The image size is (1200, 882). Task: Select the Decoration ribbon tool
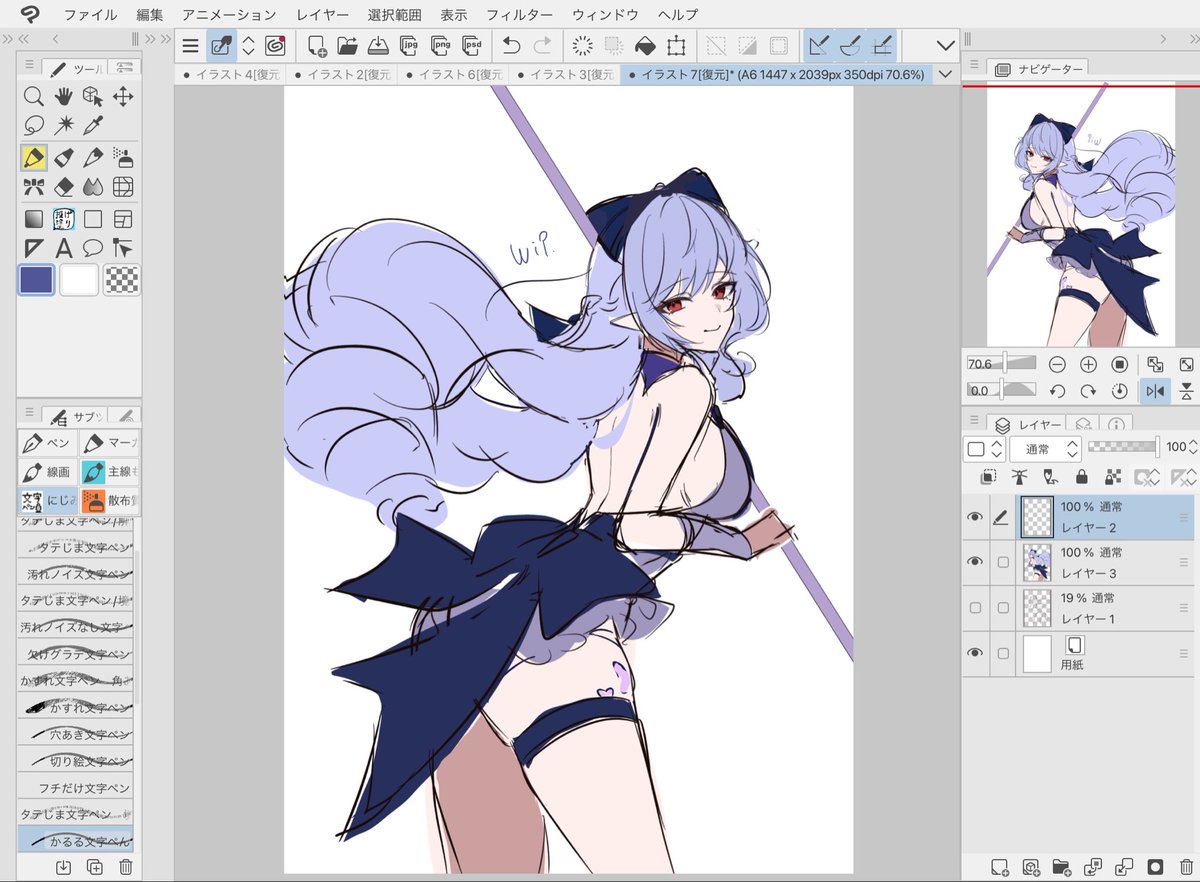point(33,187)
